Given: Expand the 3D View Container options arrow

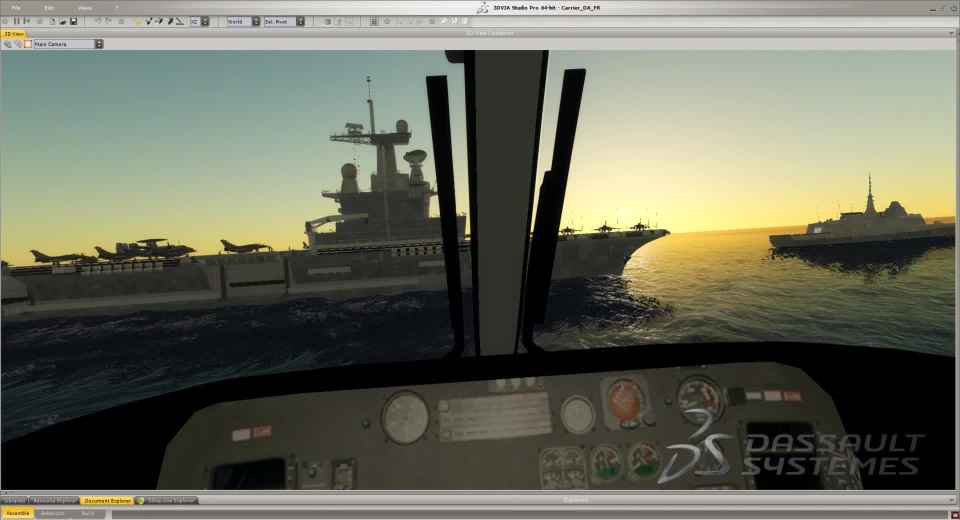Looking at the screenshot, I should pos(951,33).
